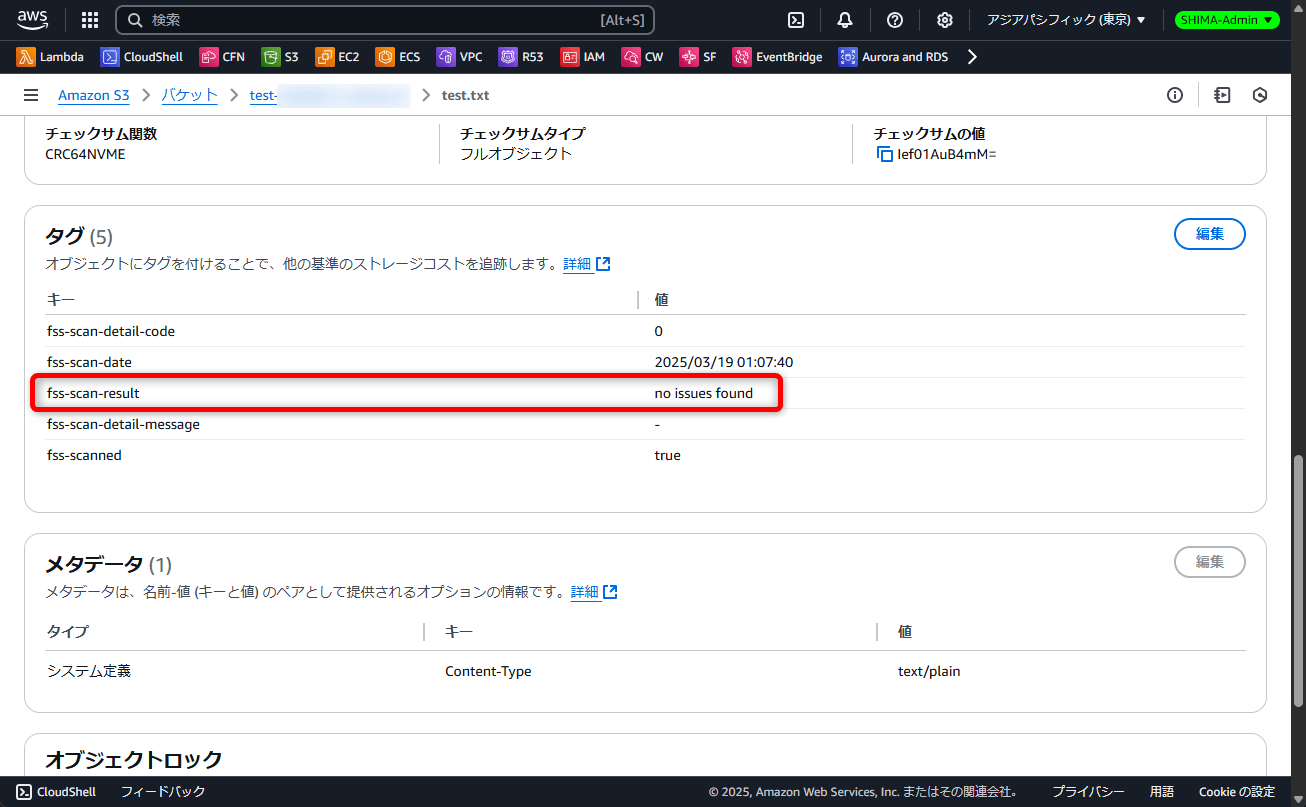Viewport: 1306px width, 807px height.
Task: Click 編集 button in タグ section
Action: click(x=1210, y=234)
